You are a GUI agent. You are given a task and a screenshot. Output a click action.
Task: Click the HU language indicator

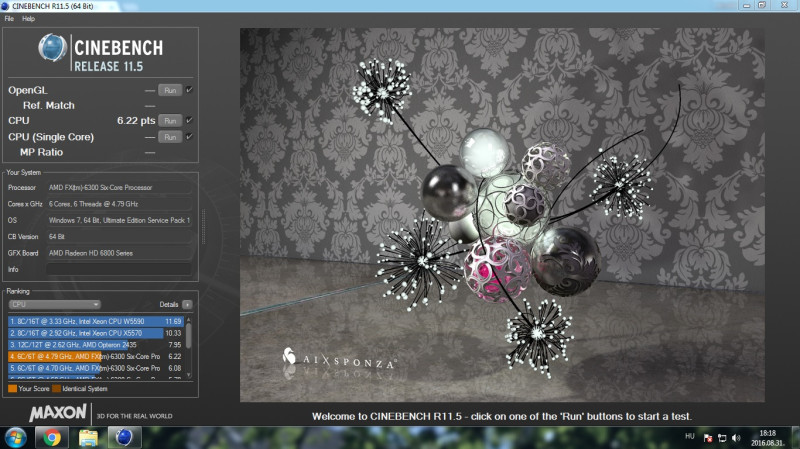(x=690, y=436)
